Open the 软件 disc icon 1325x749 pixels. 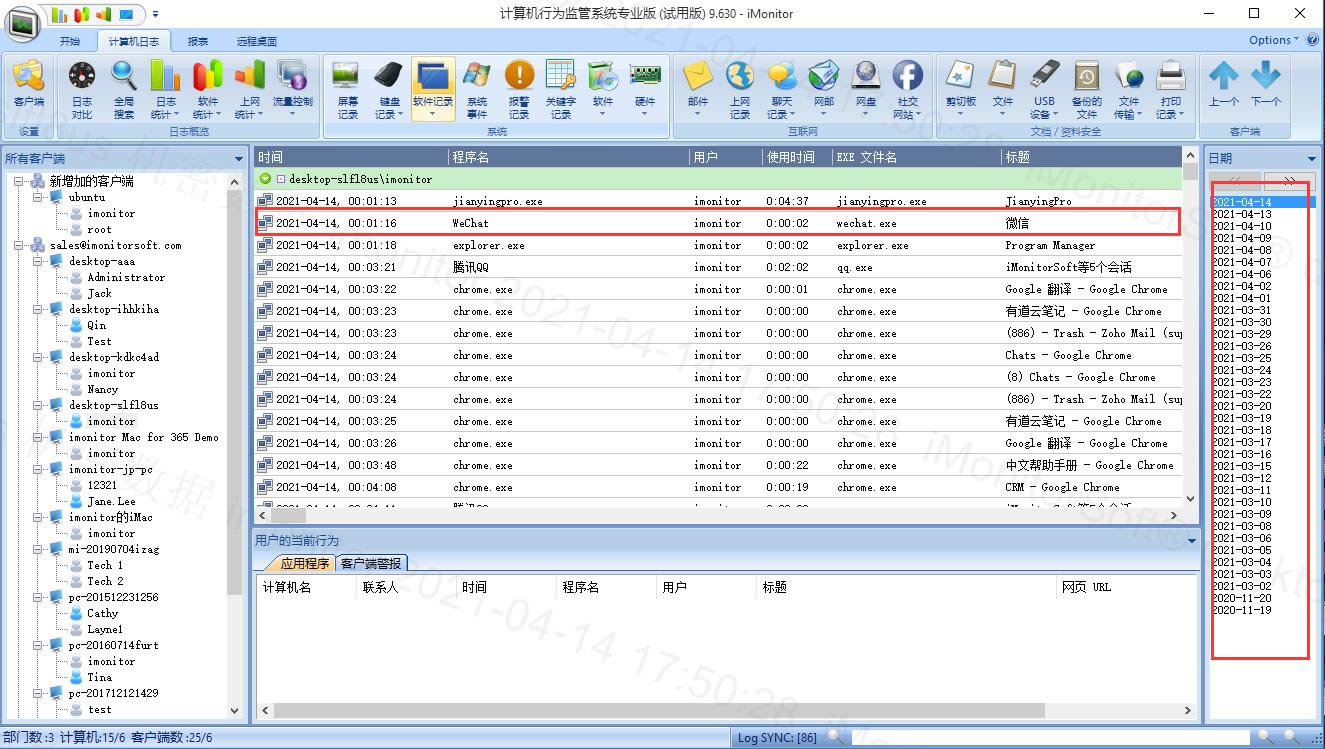pyautogui.click(x=603, y=90)
